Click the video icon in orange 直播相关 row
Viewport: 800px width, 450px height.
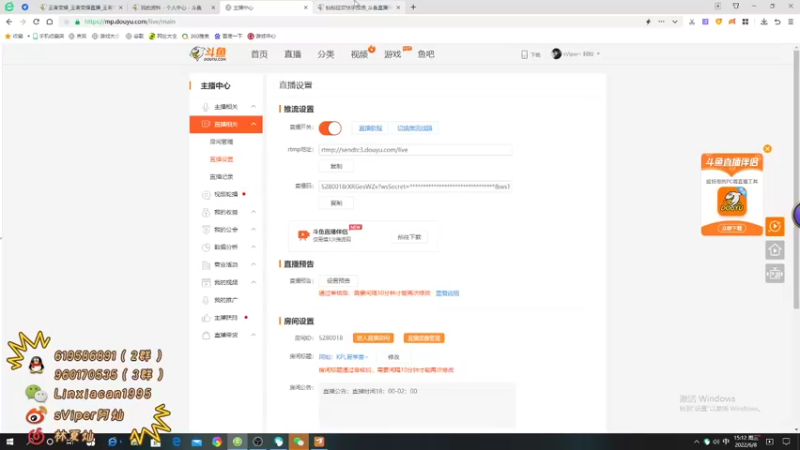click(206, 124)
